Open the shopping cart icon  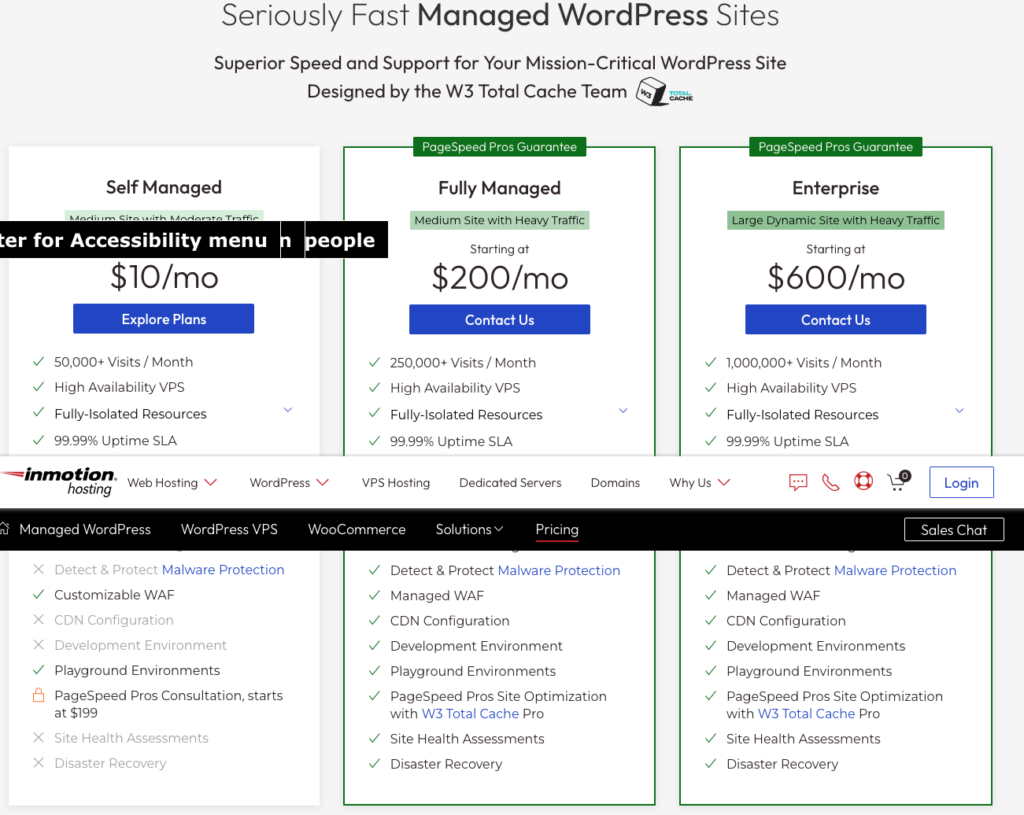(x=898, y=481)
